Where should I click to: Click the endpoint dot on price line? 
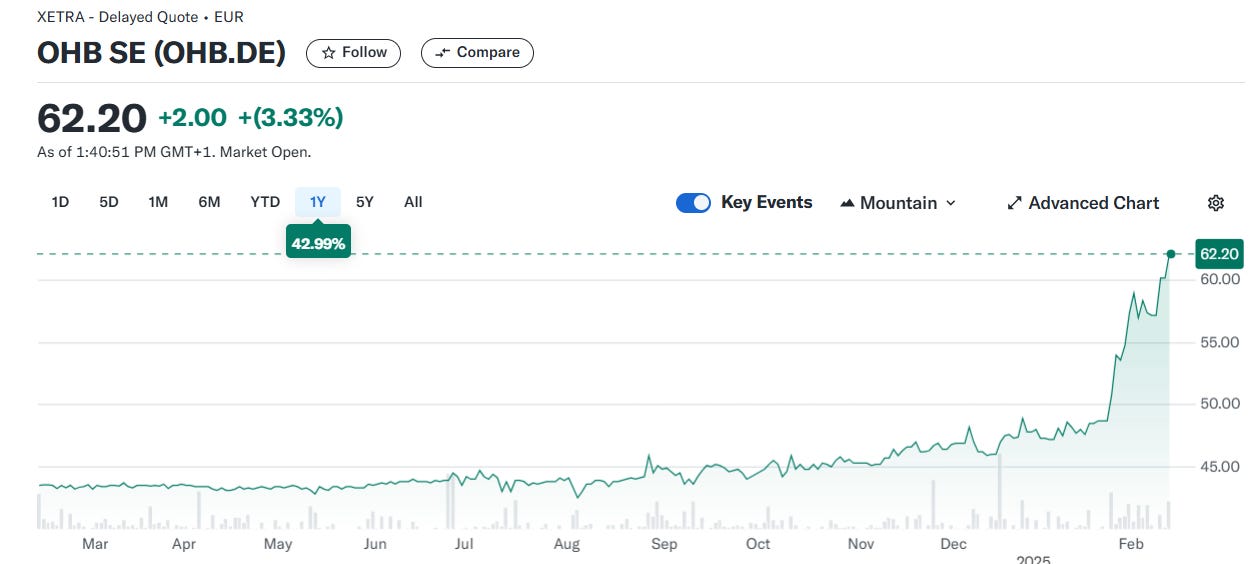tap(1170, 254)
